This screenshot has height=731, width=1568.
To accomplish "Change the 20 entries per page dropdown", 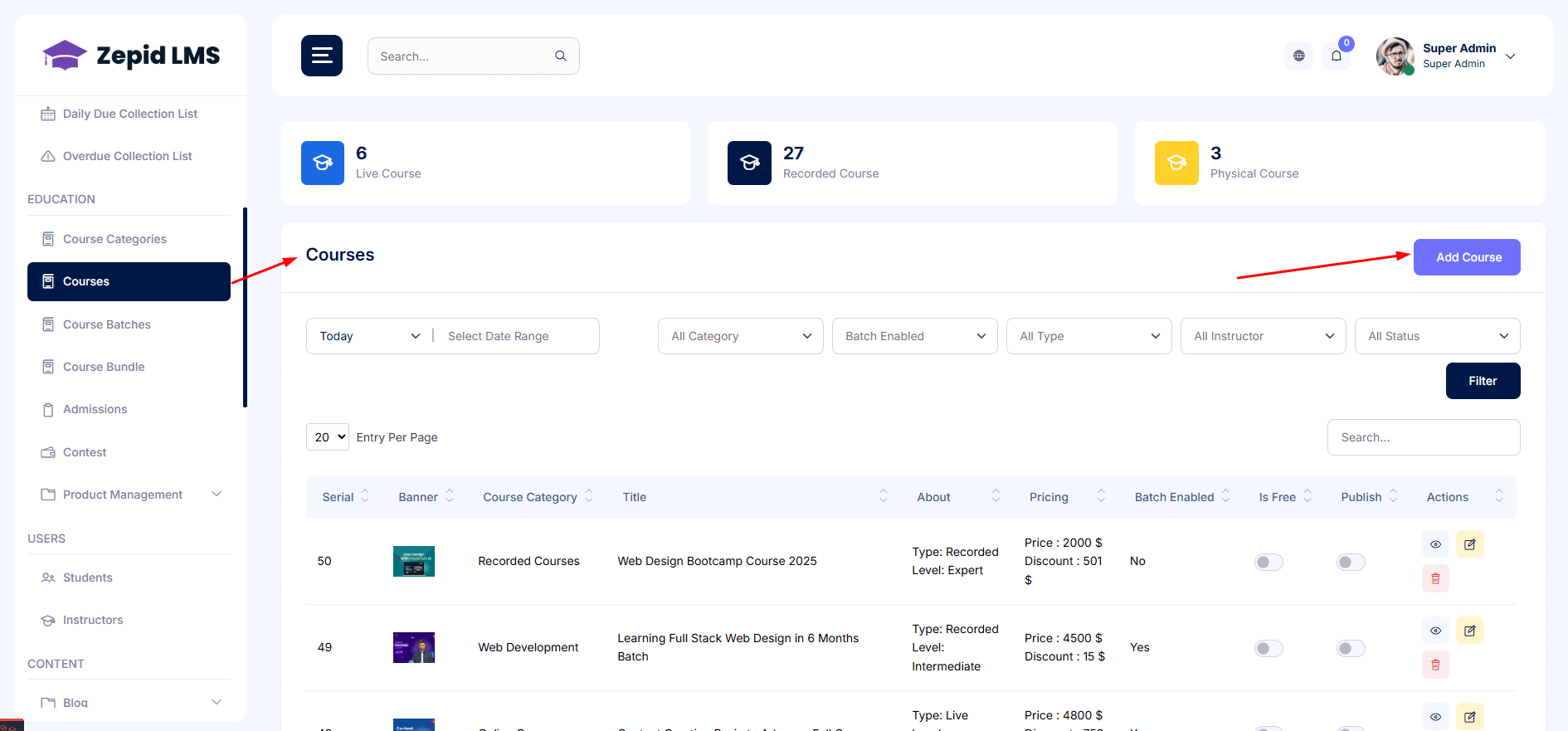I will tap(328, 436).
